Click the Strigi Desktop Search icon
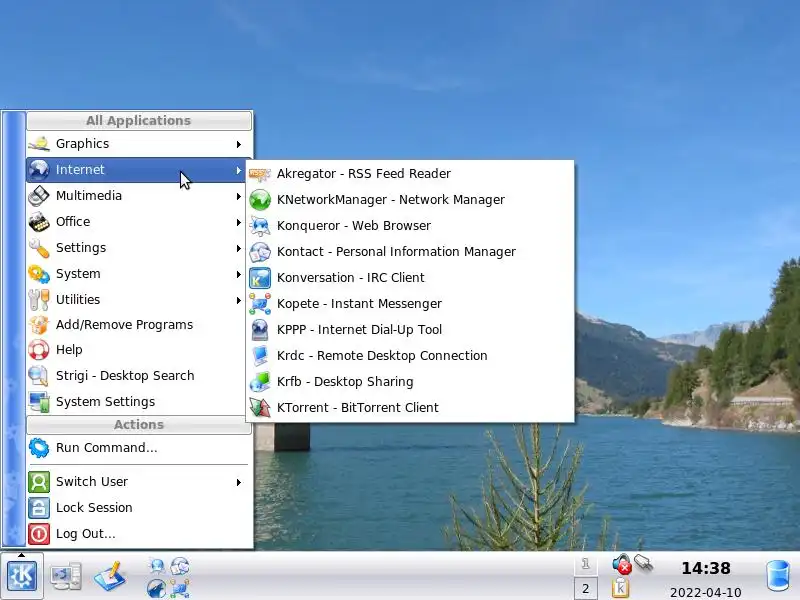The image size is (800, 600). 39,376
